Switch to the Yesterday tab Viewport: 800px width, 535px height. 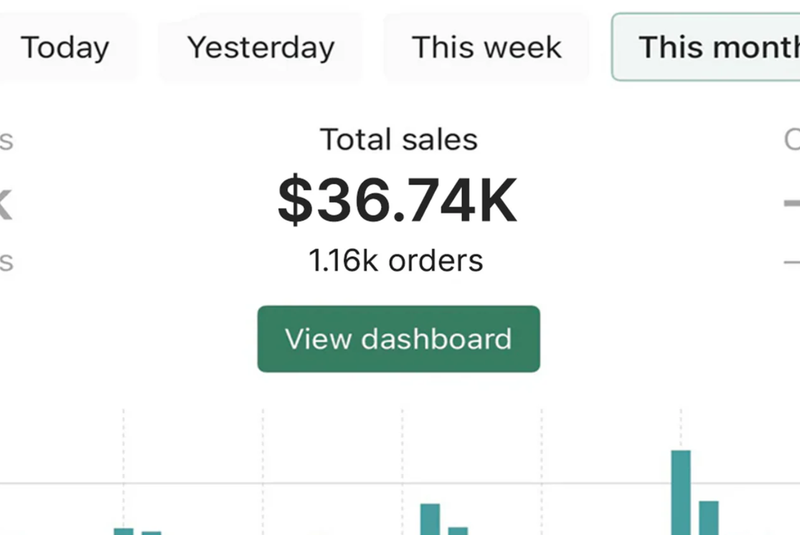(261, 47)
